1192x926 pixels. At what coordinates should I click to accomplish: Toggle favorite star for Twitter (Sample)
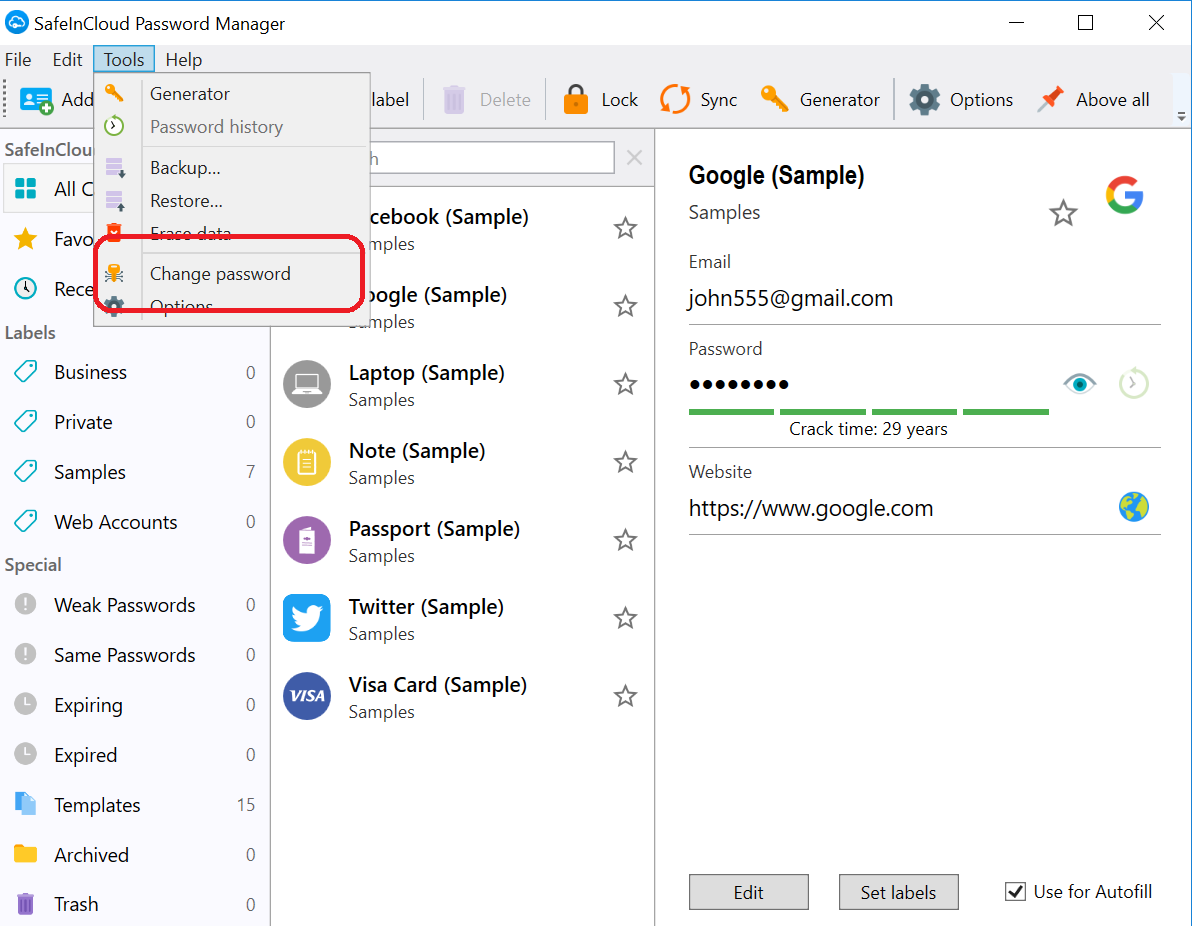[625, 618]
